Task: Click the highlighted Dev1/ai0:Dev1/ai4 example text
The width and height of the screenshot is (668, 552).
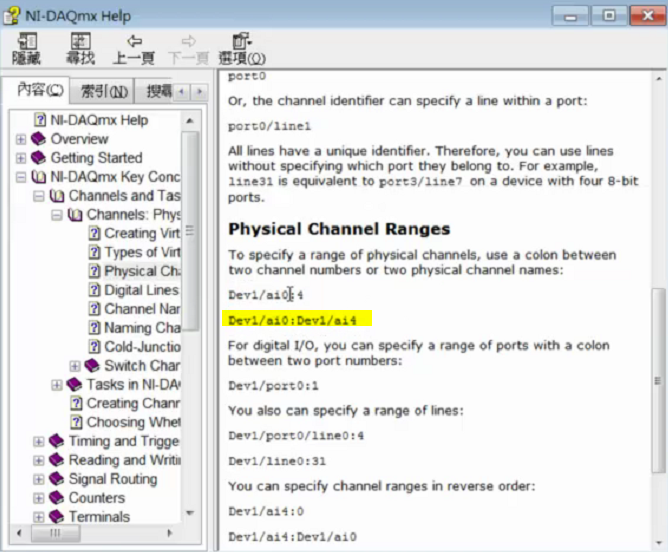Action: [292, 320]
